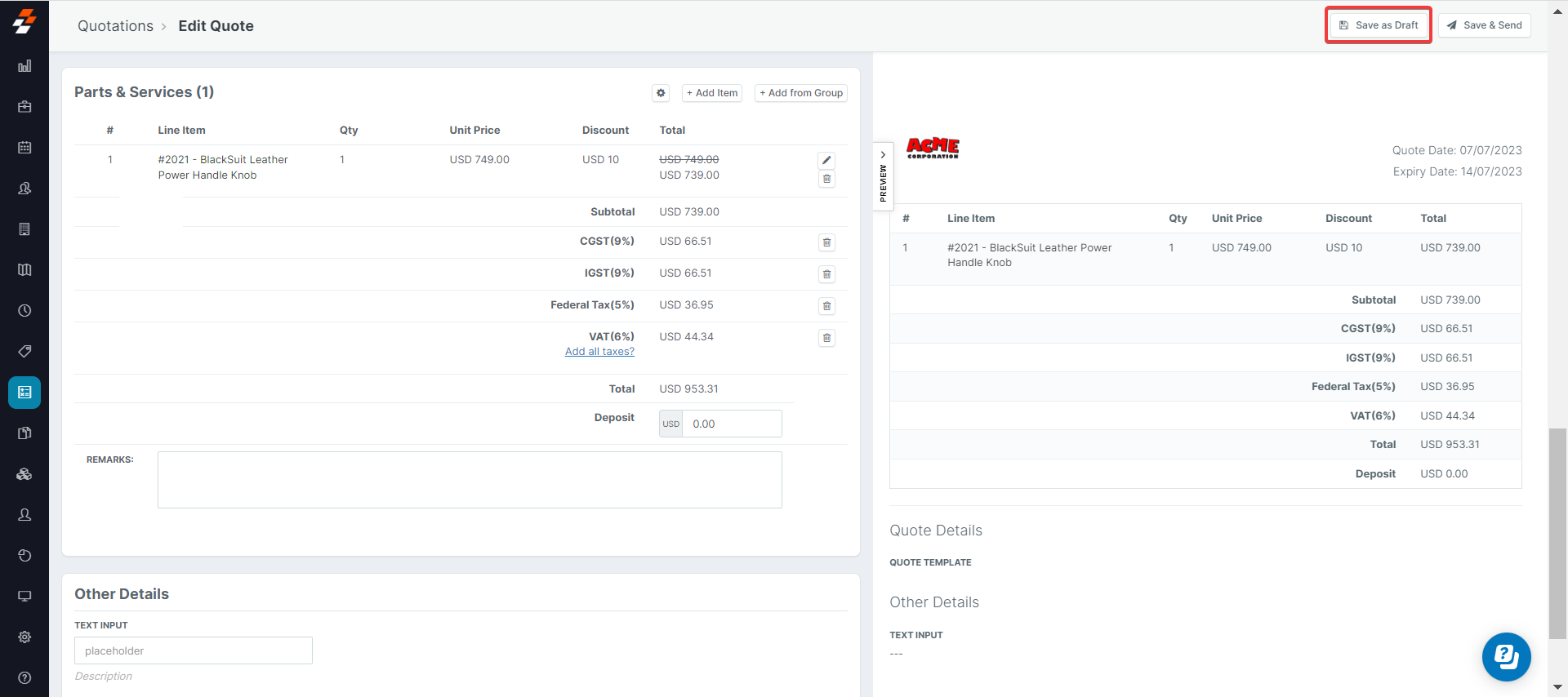
Task: Go to Quotations breadcrumb
Action: point(115,26)
